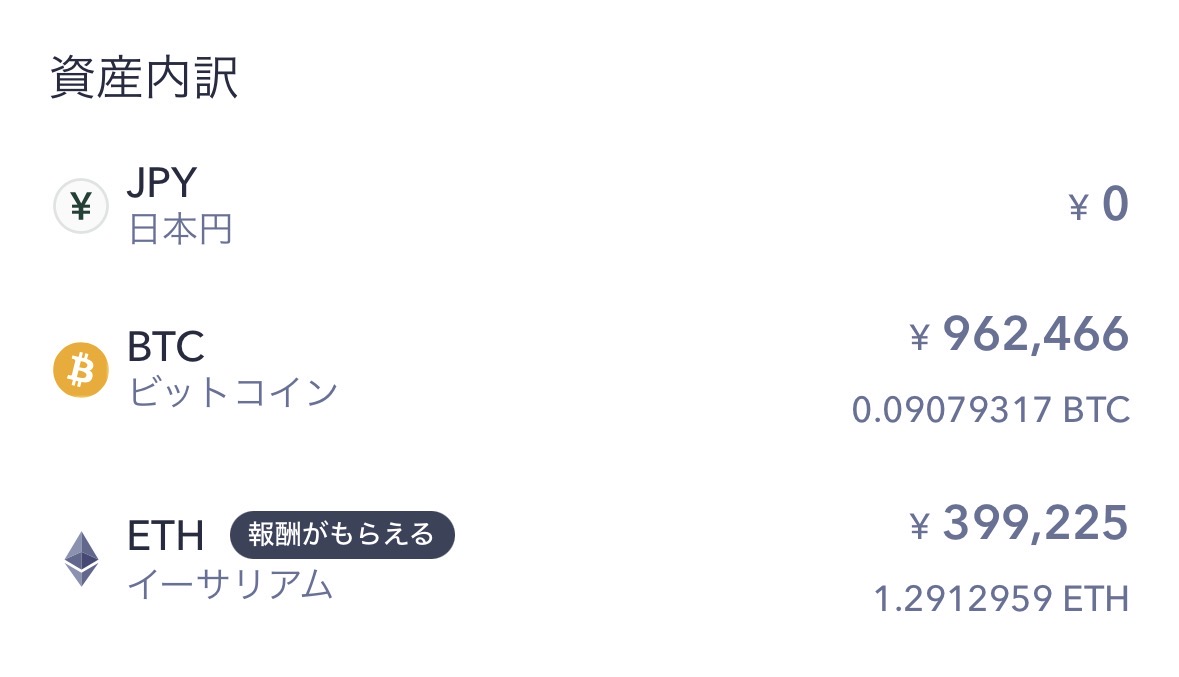Select the ETH ticker label
Viewport: 1179px width, 677px height.
tap(166, 535)
